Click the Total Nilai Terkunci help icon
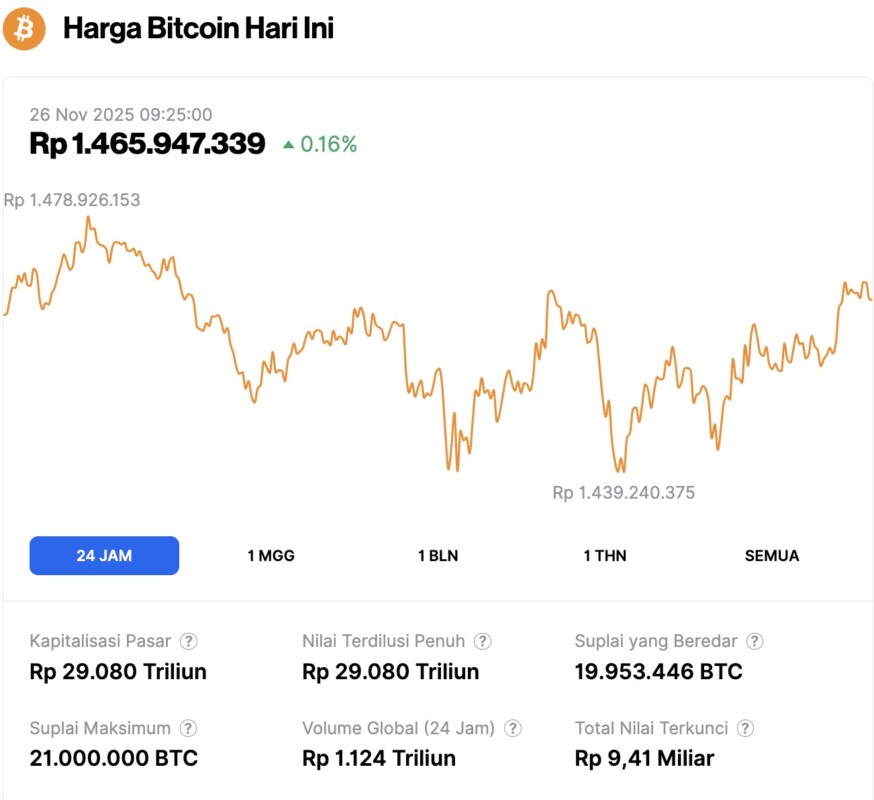 pyautogui.click(x=745, y=728)
